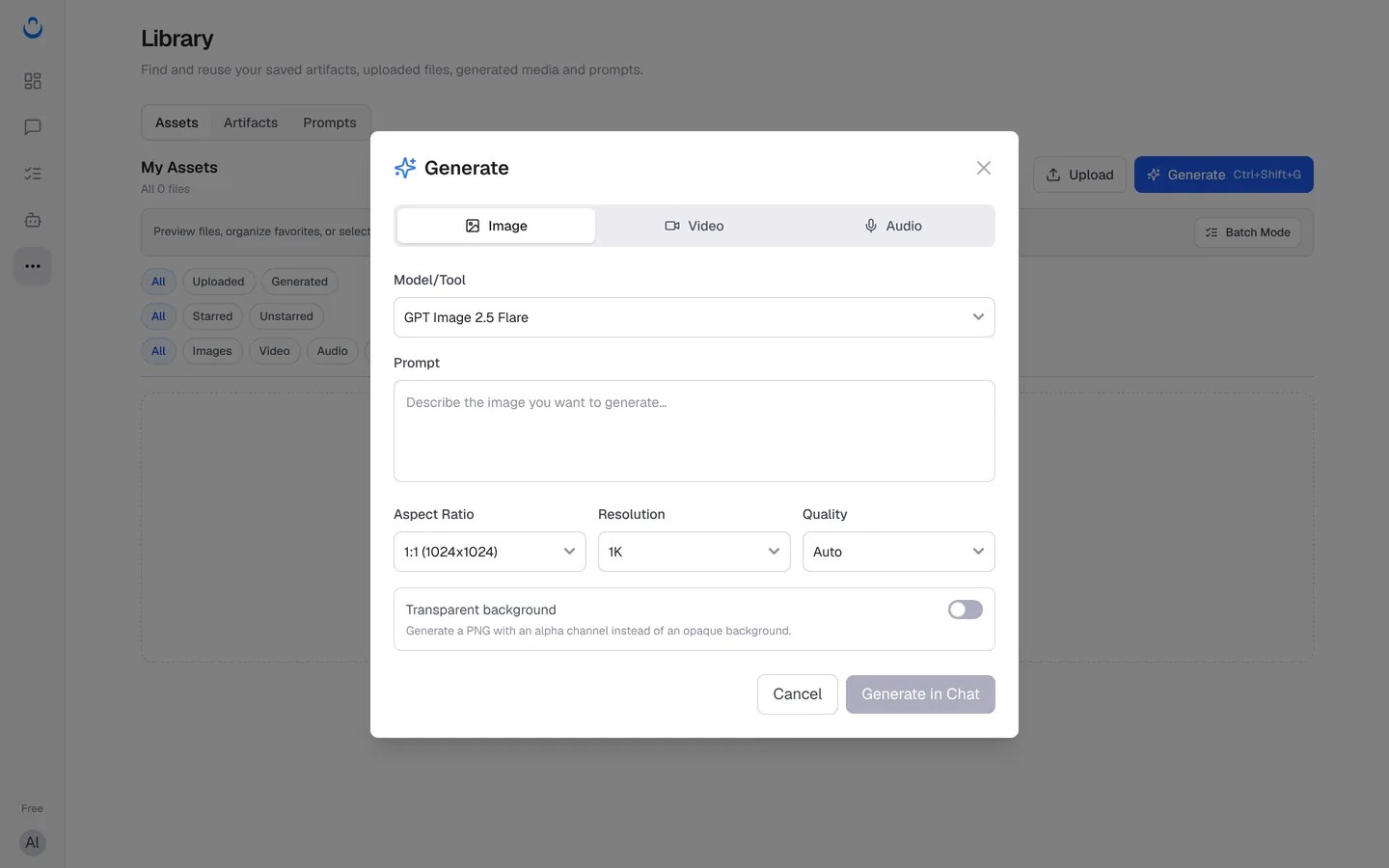Switch to the Image tab in the dialog
Viewport: 1389px width, 868px height.
496,226
